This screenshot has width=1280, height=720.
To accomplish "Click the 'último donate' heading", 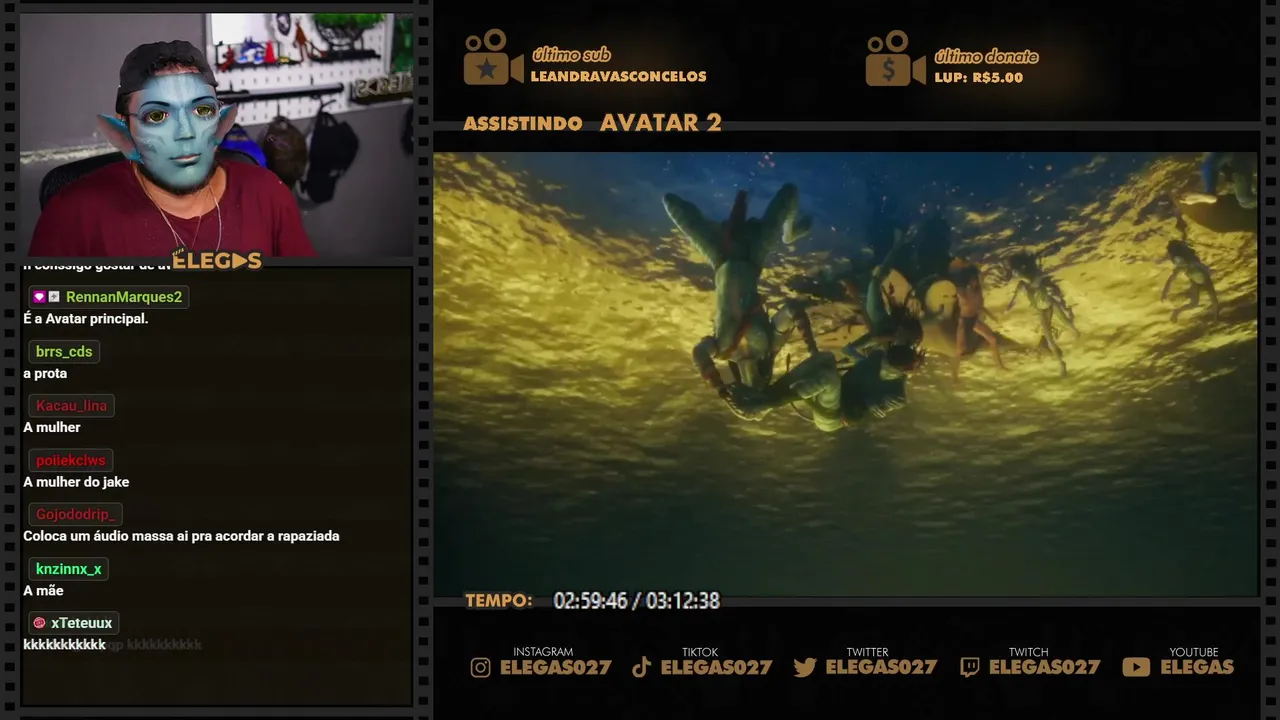I will 986,56.
